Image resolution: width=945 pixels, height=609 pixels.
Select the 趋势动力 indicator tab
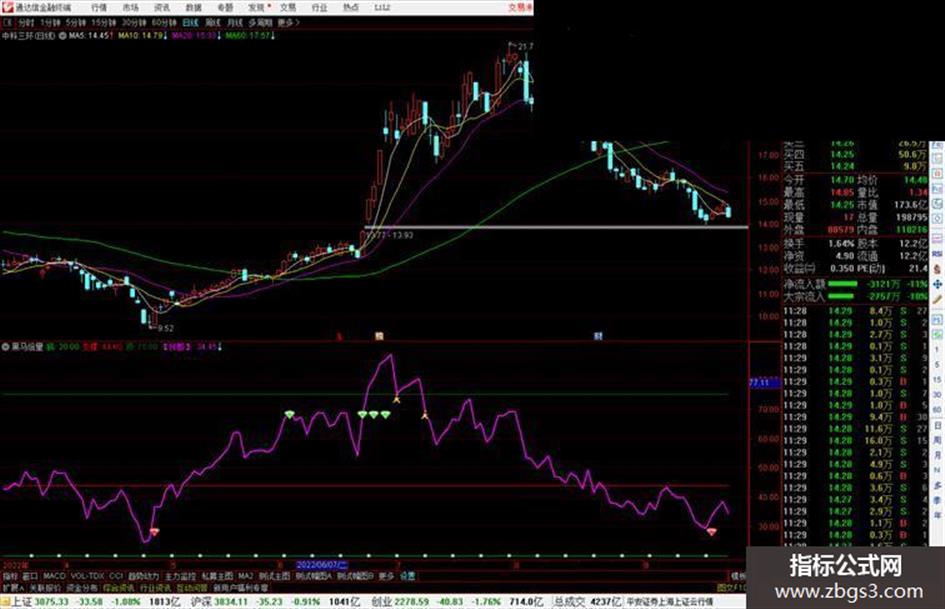pyautogui.click(x=143, y=576)
